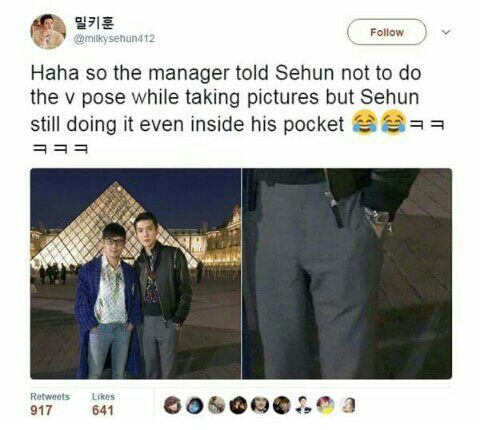This screenshot has width=480, height=430.
Task: Click the eighth liker avatar with yellow background
Action: 325,405
